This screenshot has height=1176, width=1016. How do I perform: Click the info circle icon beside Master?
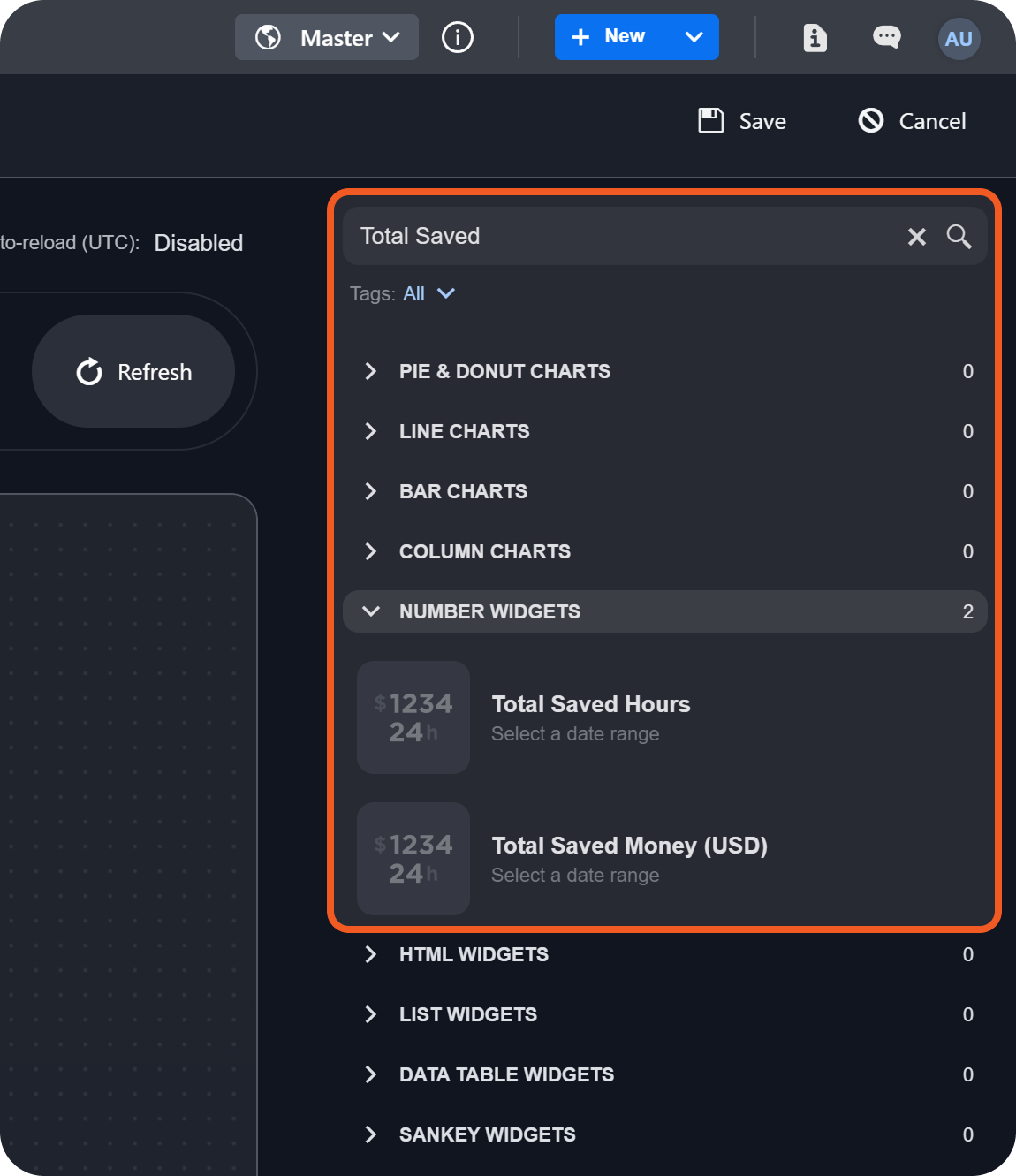coord(457,38)
